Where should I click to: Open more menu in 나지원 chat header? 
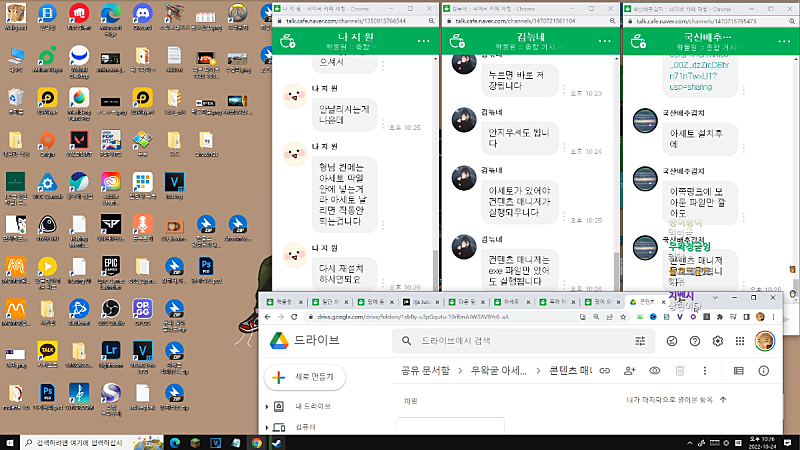(x=423, y=41)
